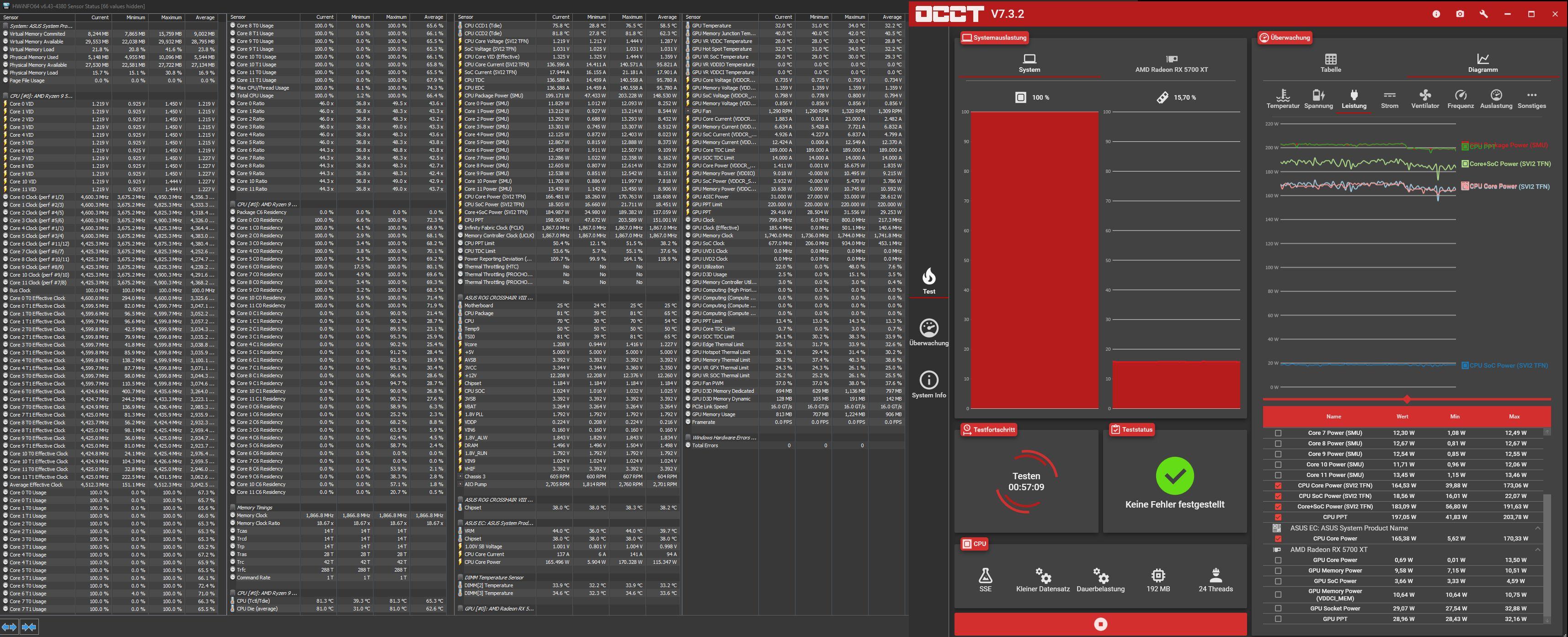Select GPU Hot Spot Temperature row in HWiNFO
Screen dimensions: 1568x637
[x=795, y=49]
